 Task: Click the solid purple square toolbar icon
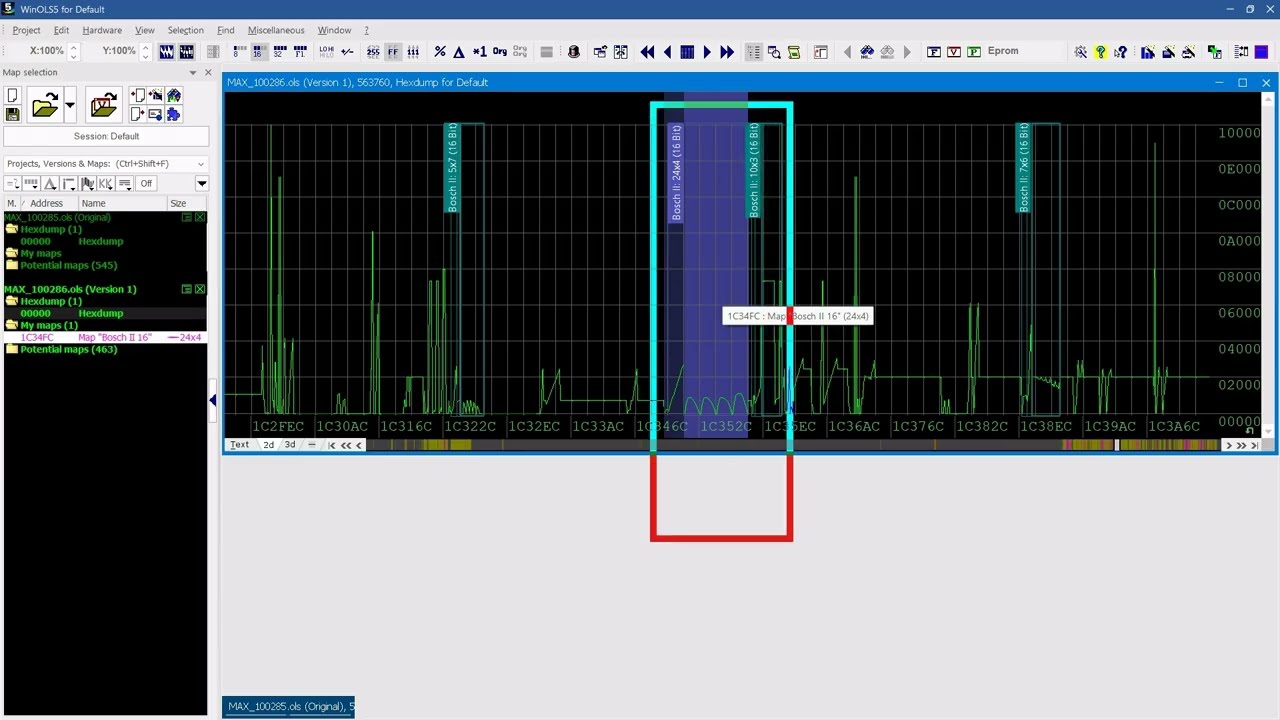(x=1261, y=52)
